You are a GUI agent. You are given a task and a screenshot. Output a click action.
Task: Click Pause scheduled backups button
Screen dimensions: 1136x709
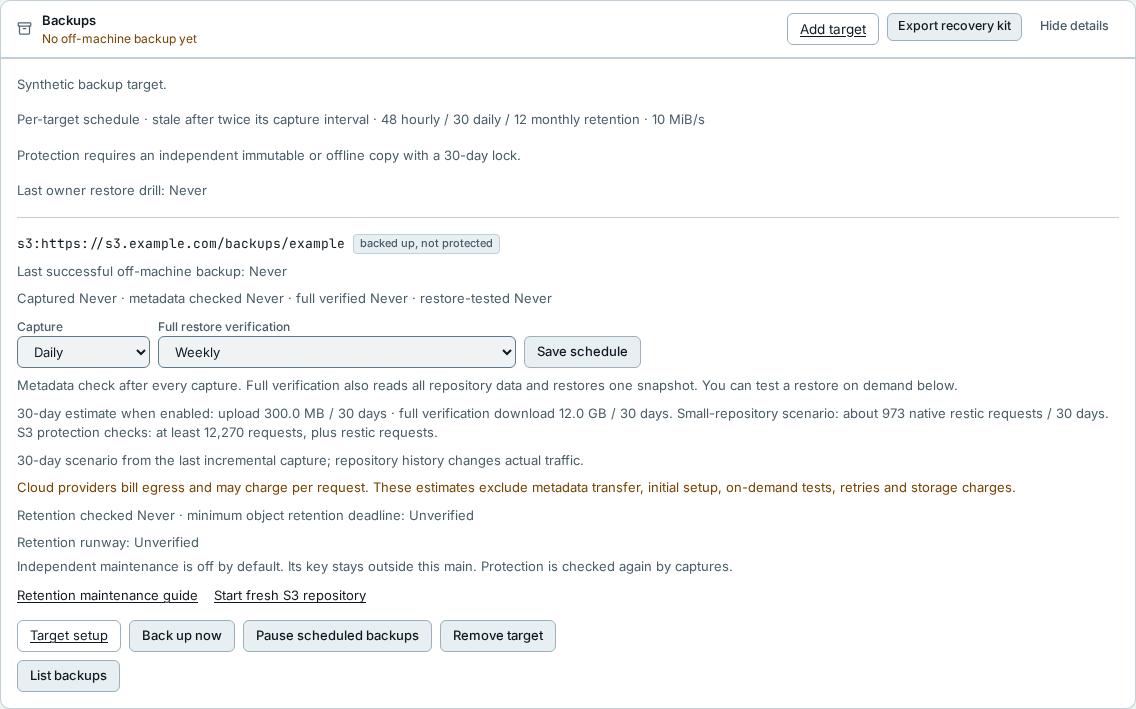337,636
